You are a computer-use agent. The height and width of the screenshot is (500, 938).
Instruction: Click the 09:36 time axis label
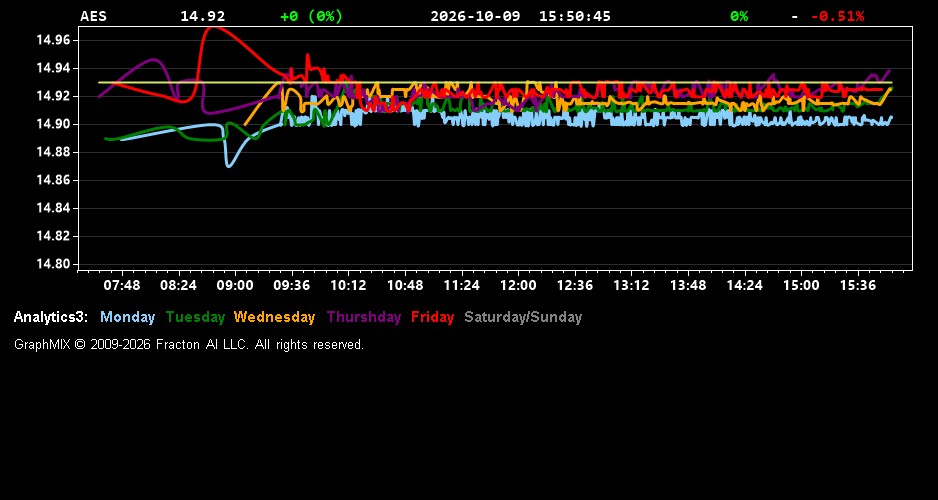coord(292,286)
